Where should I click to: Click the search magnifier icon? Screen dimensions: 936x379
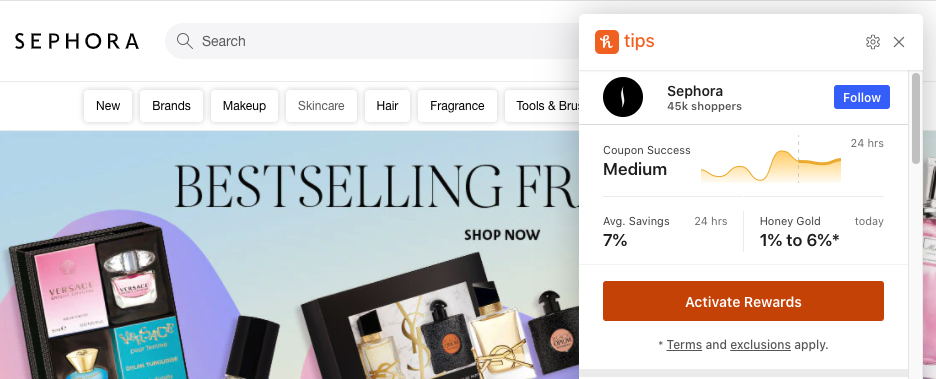(185, 41)
